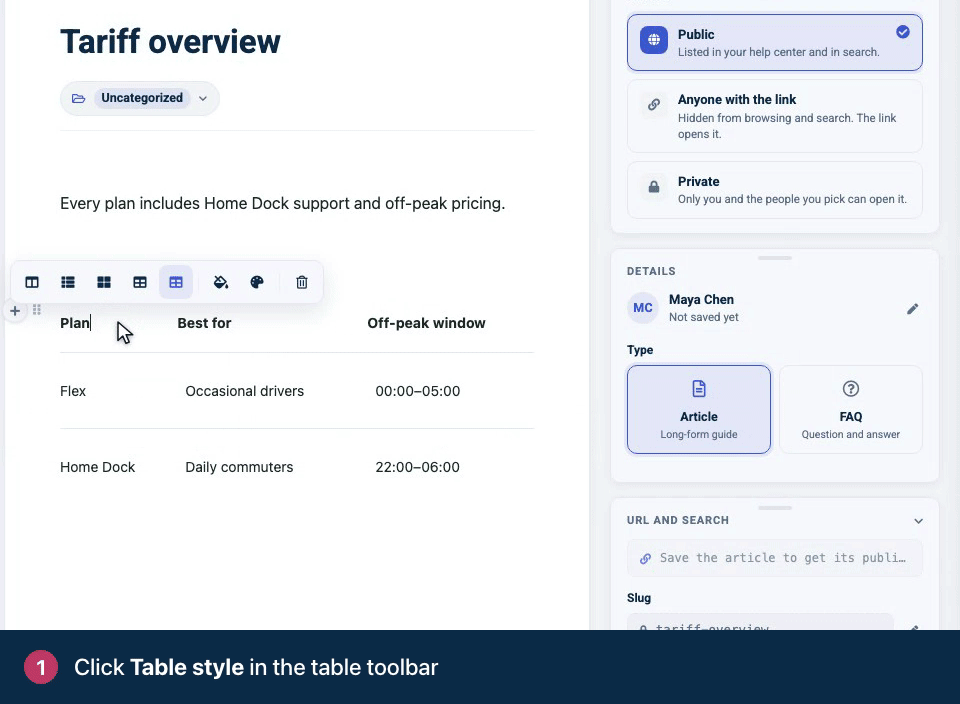The image size is (960, 704).
Task: Click the plus button beside the table
Action: (15, 311)
